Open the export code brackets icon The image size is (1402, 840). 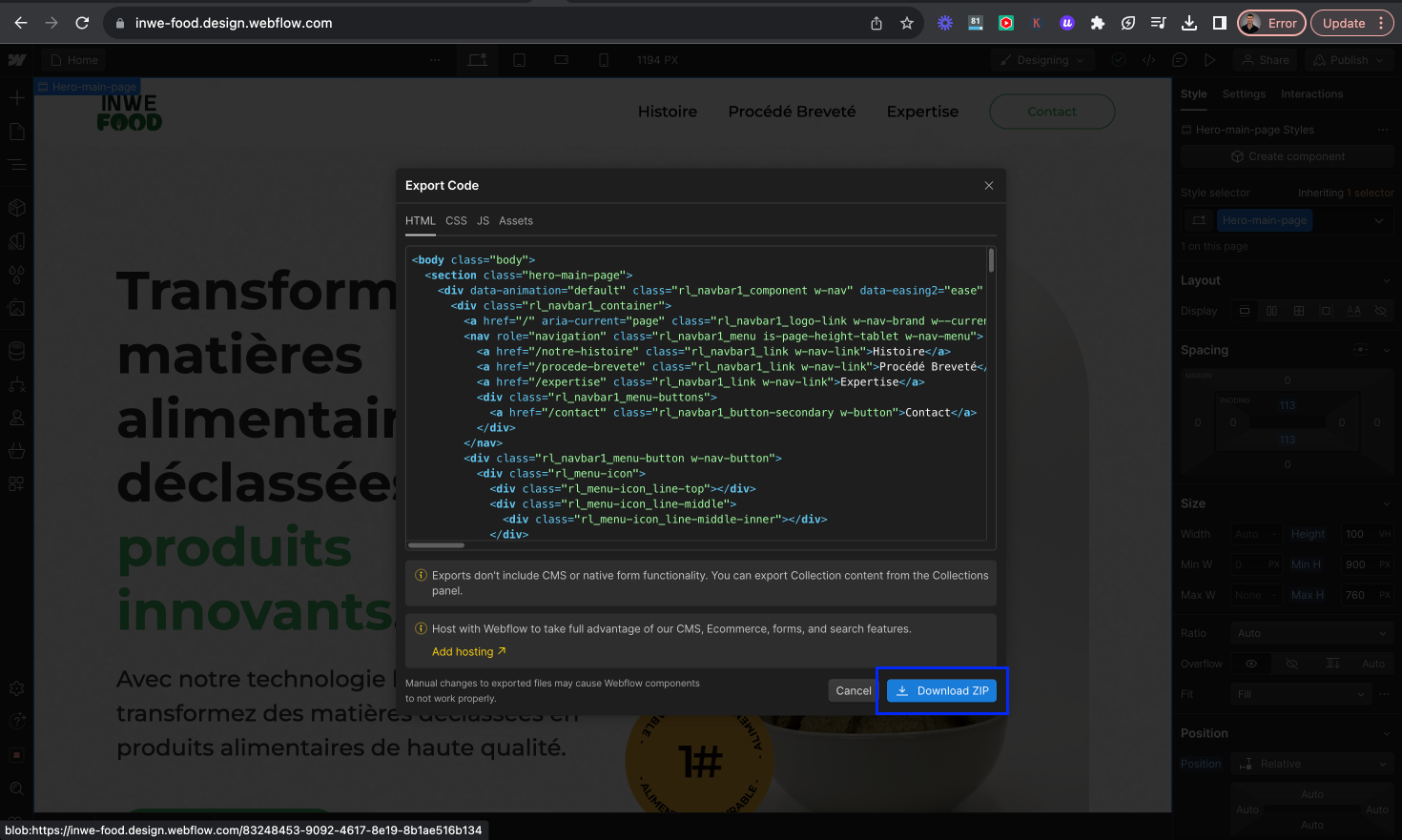pos(1149,60)
